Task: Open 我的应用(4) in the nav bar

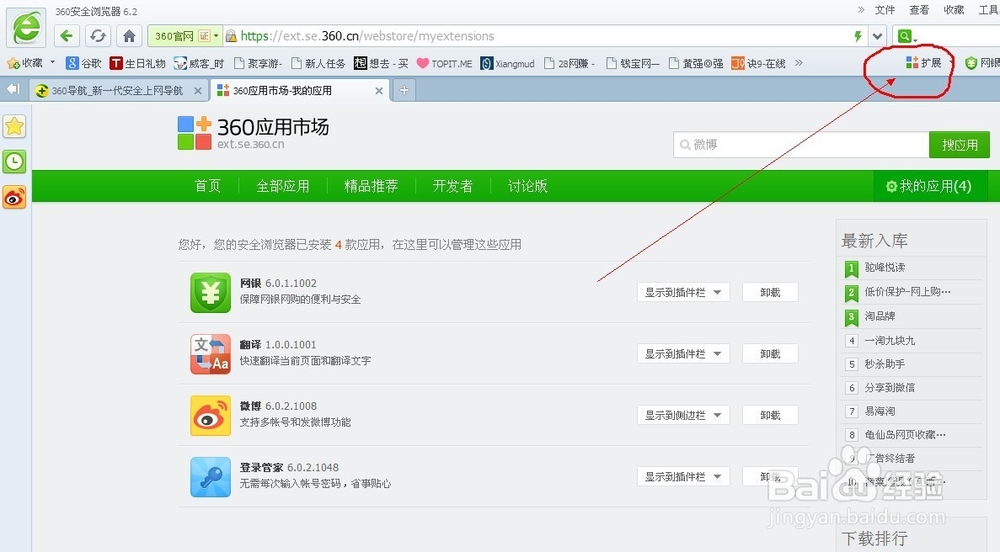Action: point(929,186)
